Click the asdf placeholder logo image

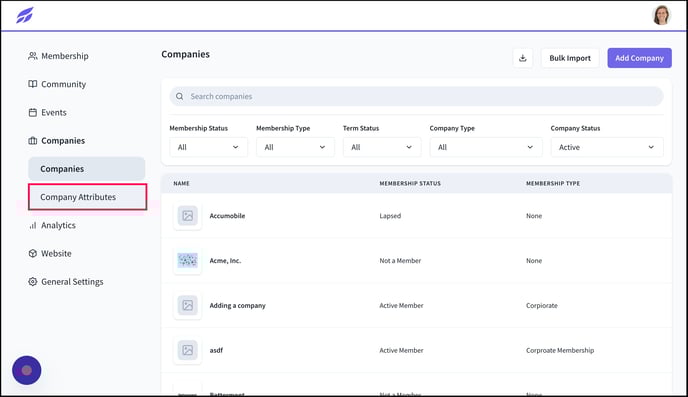click(x=187, y=350)
